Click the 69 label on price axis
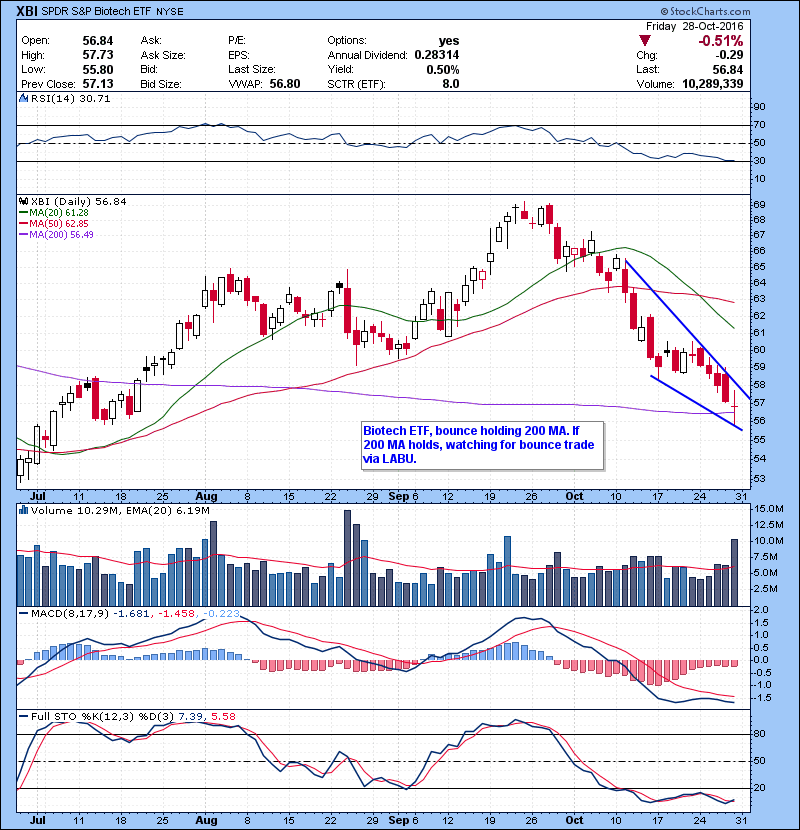The height and width of the screenshot is (830, 800). [x=759, y=204]
